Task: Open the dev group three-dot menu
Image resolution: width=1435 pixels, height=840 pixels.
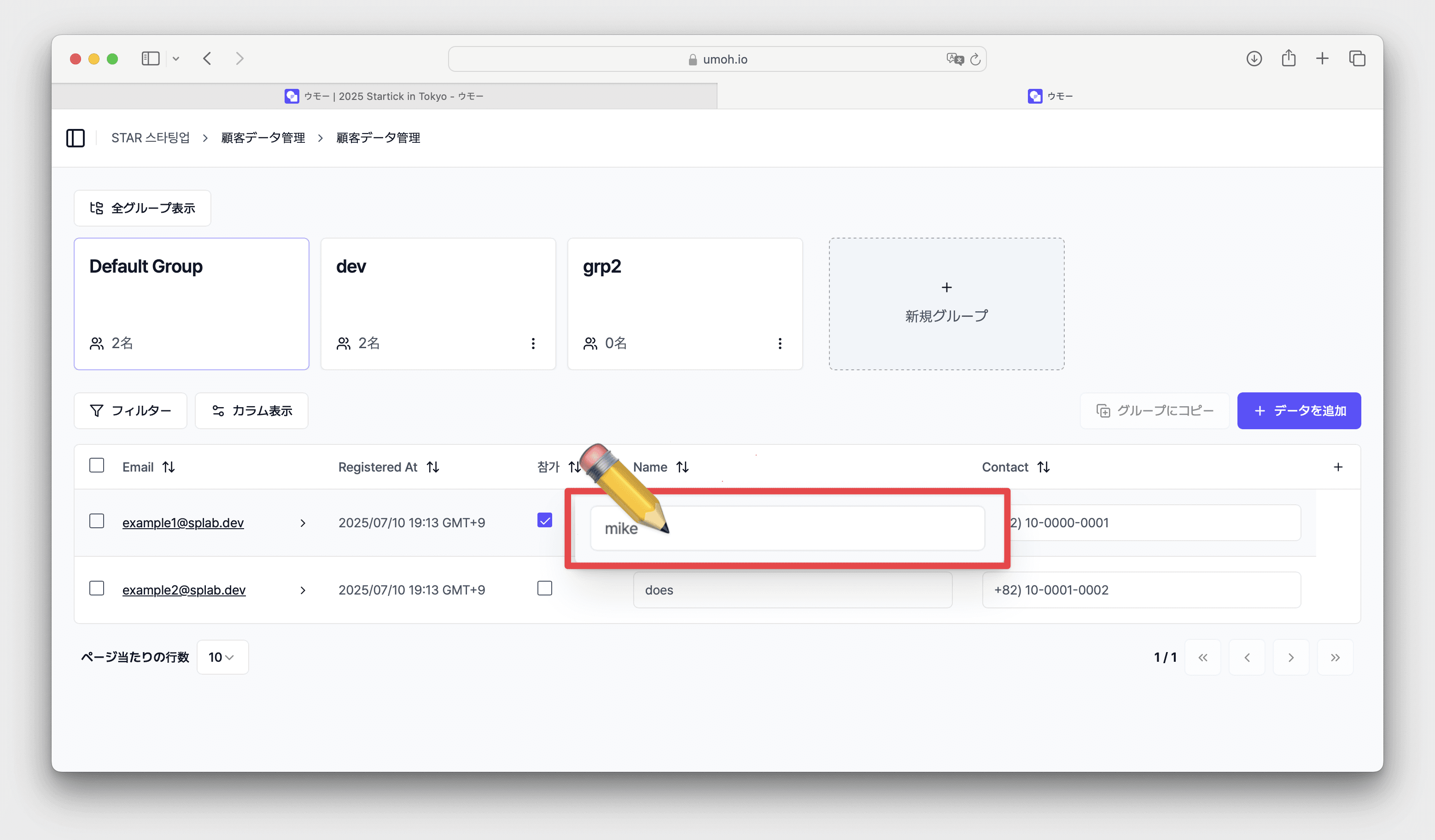Action: click(533, 344)
